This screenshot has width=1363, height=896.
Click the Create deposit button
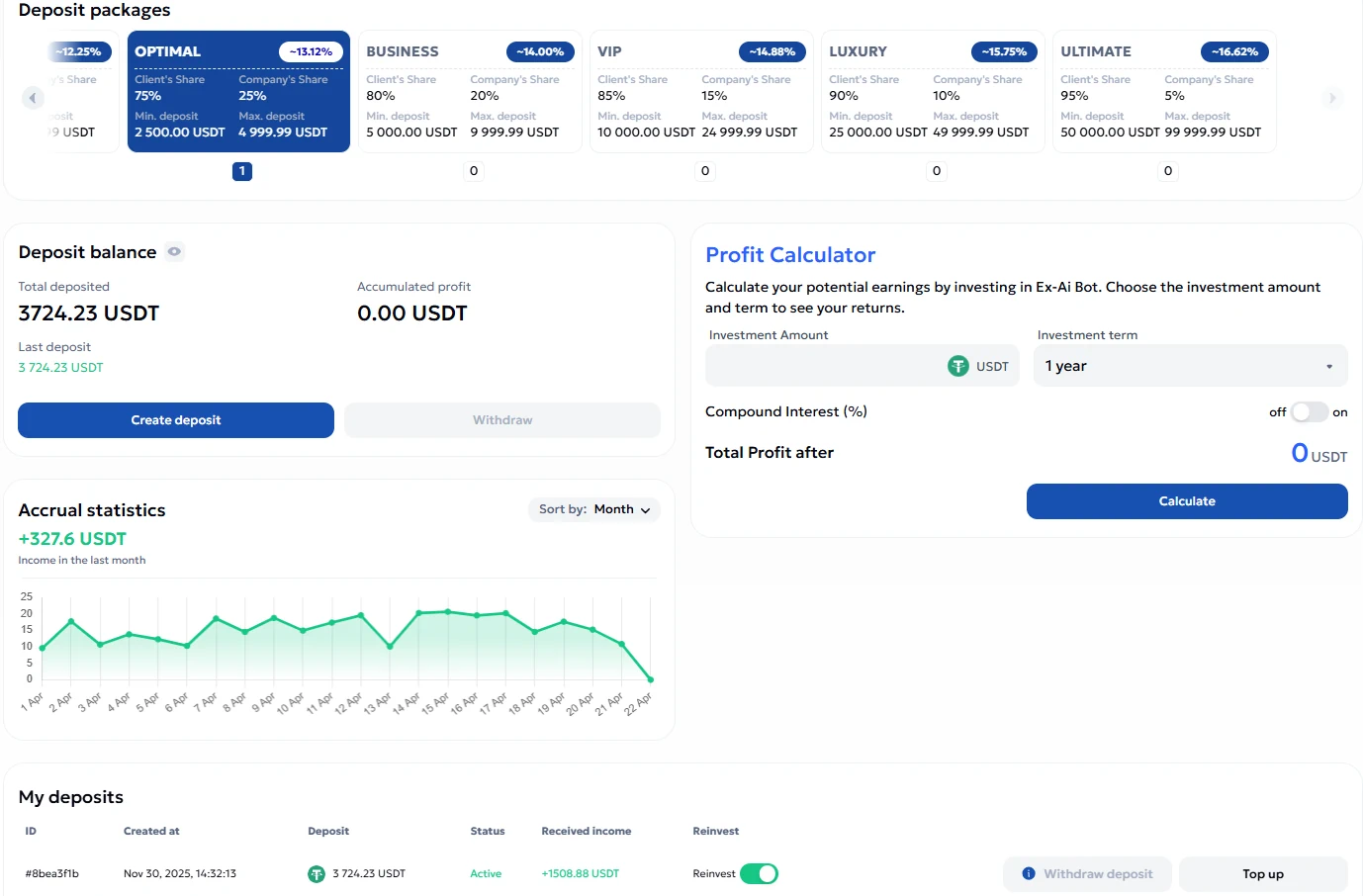[x=176, y=420]
